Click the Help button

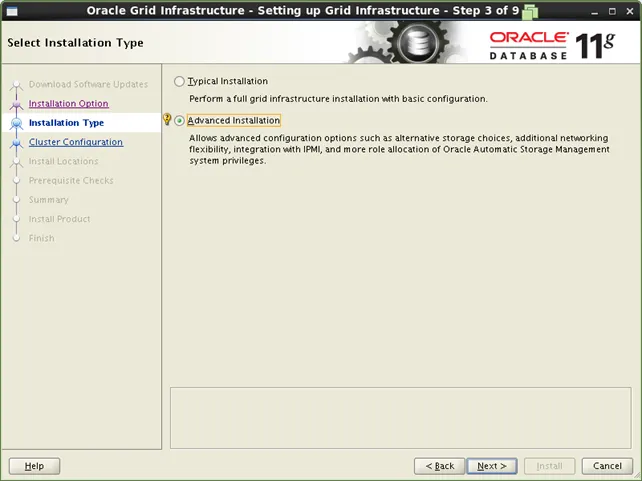click(34, 466)
